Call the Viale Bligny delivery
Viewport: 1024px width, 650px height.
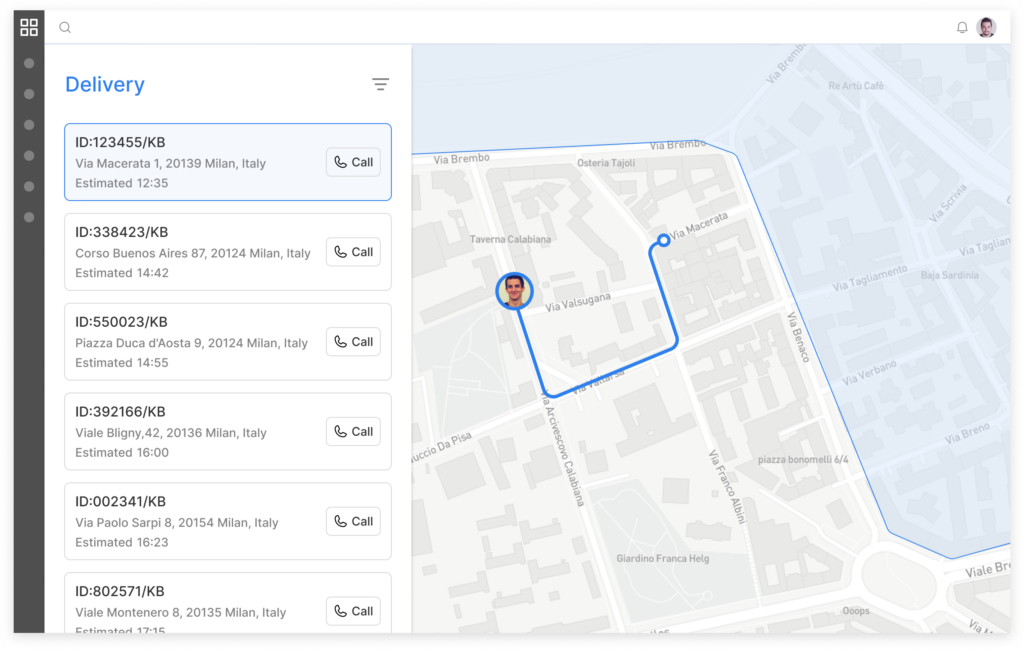353,431
